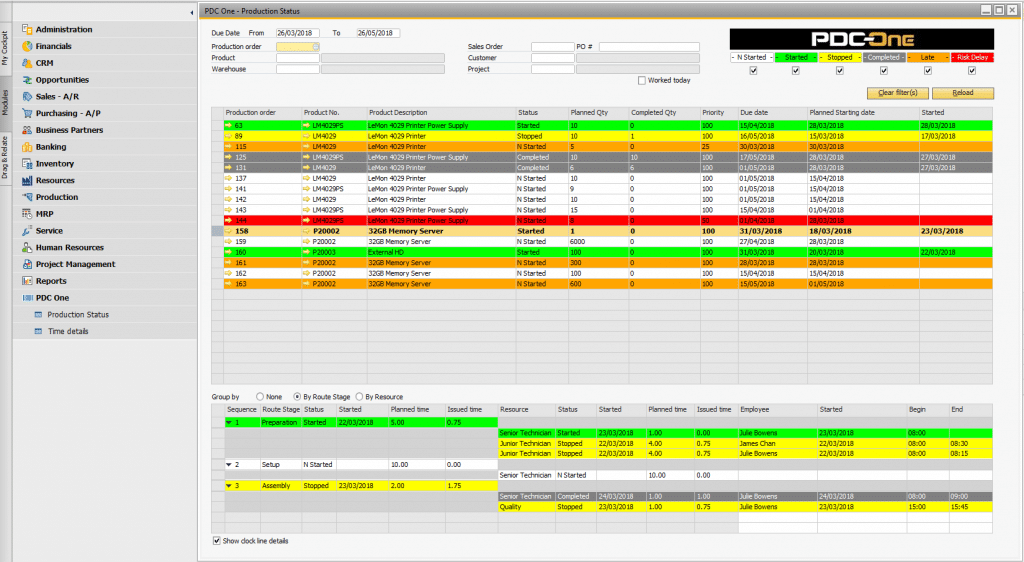Click the Production order field chooser icon
Viewport: 1024px width, 562px height.
[x=316, y=46]
